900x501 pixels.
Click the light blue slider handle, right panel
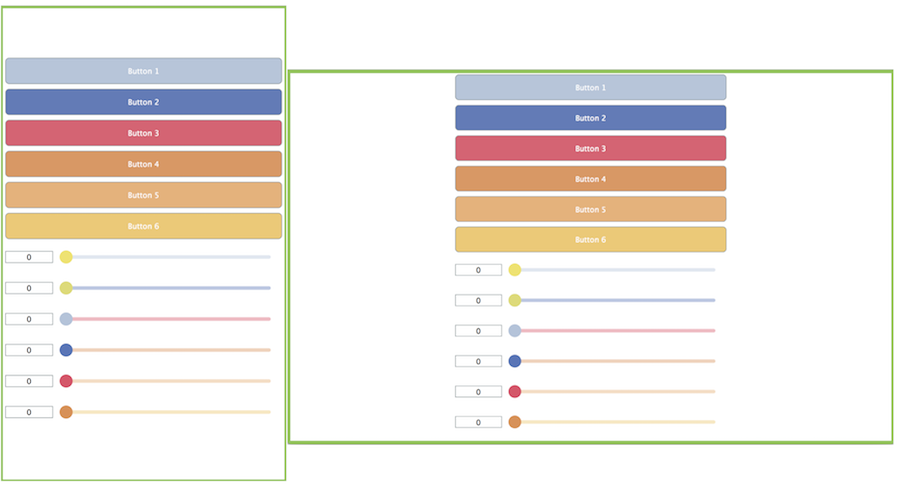coord(515,331)
